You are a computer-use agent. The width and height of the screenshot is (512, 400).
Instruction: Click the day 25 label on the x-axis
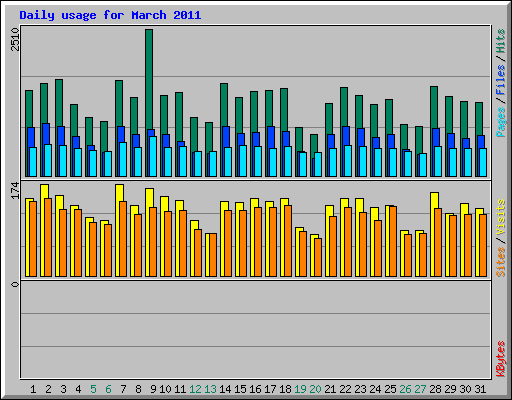coord(390,389)
